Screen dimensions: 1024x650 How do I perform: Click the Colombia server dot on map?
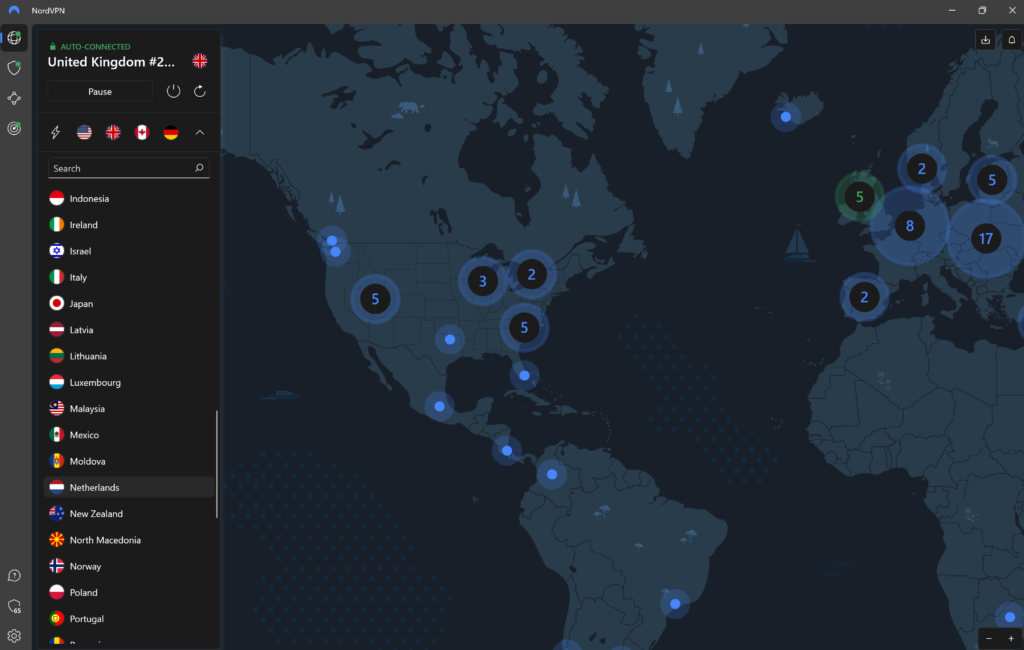point(552,474)
